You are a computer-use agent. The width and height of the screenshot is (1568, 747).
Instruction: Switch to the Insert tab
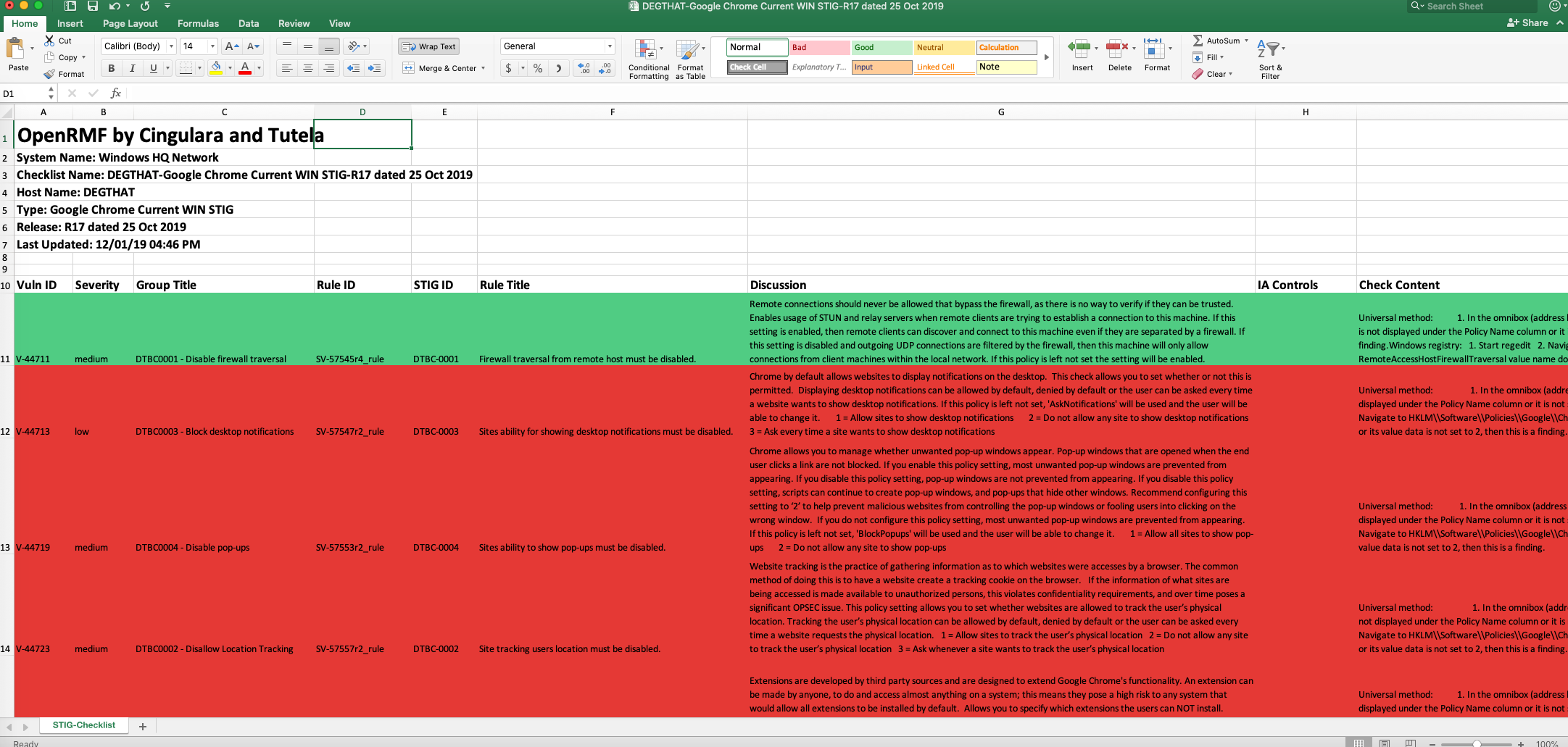[x=70, y=23]
